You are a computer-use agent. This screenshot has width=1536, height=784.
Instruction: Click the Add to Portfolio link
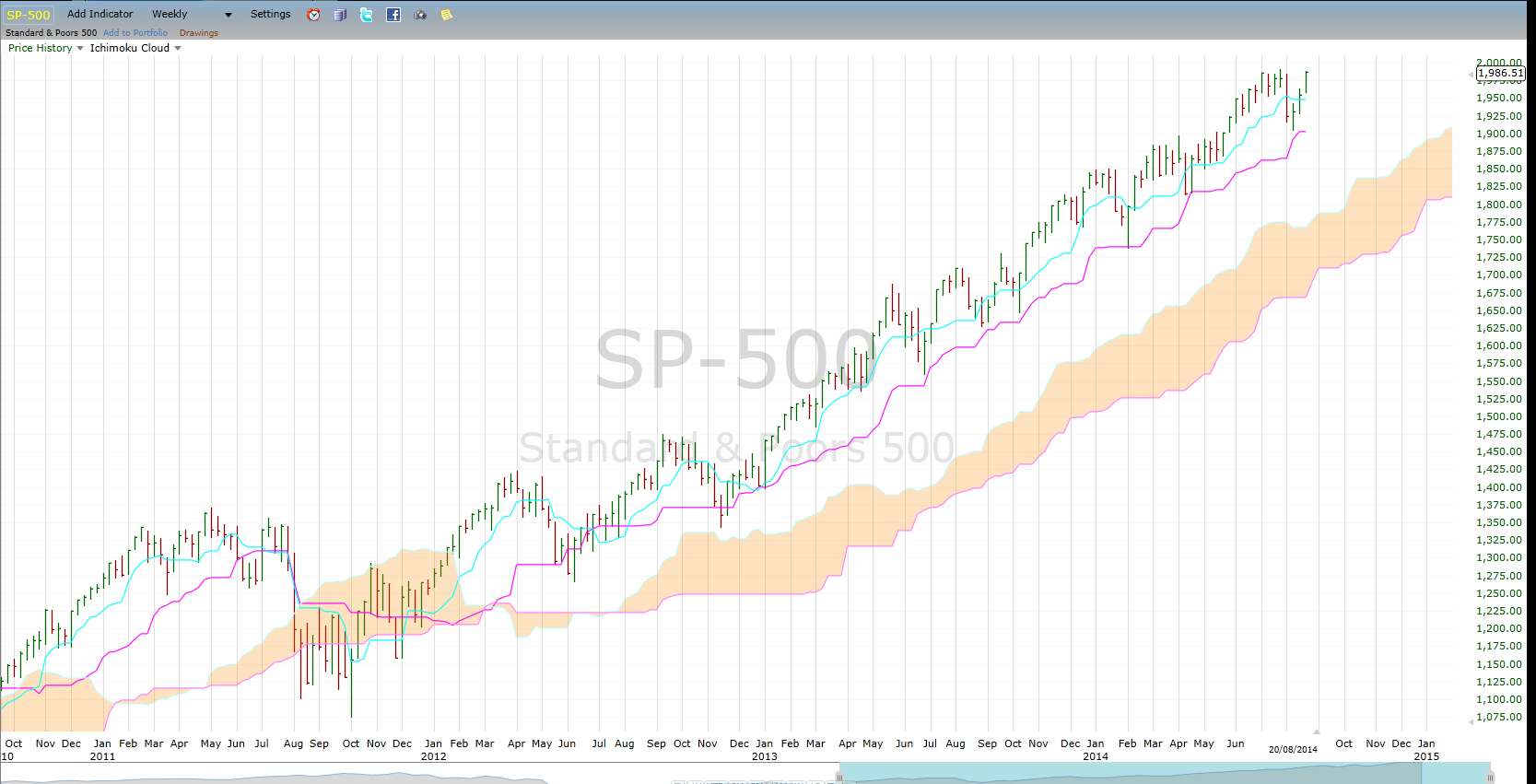(x=135, y=33)
